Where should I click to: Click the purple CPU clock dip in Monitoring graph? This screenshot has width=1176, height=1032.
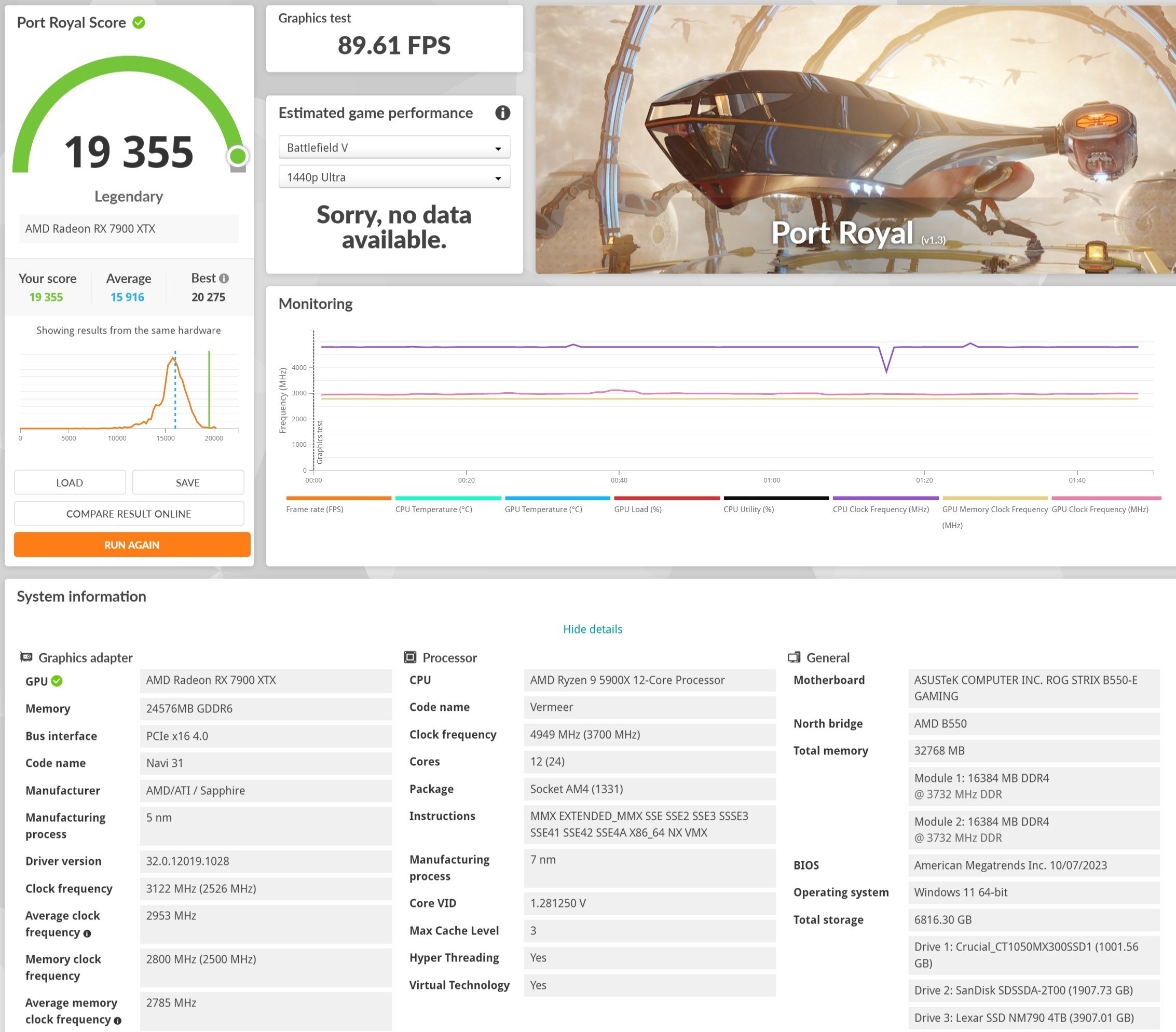(886, 360)
